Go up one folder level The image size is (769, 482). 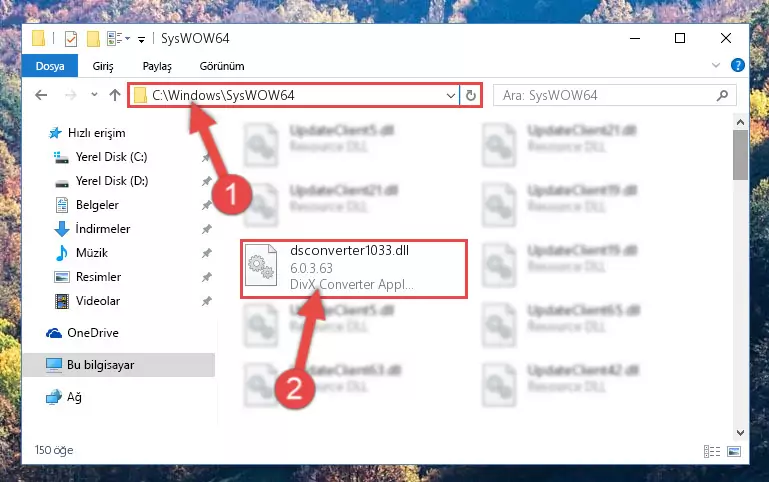115,95
